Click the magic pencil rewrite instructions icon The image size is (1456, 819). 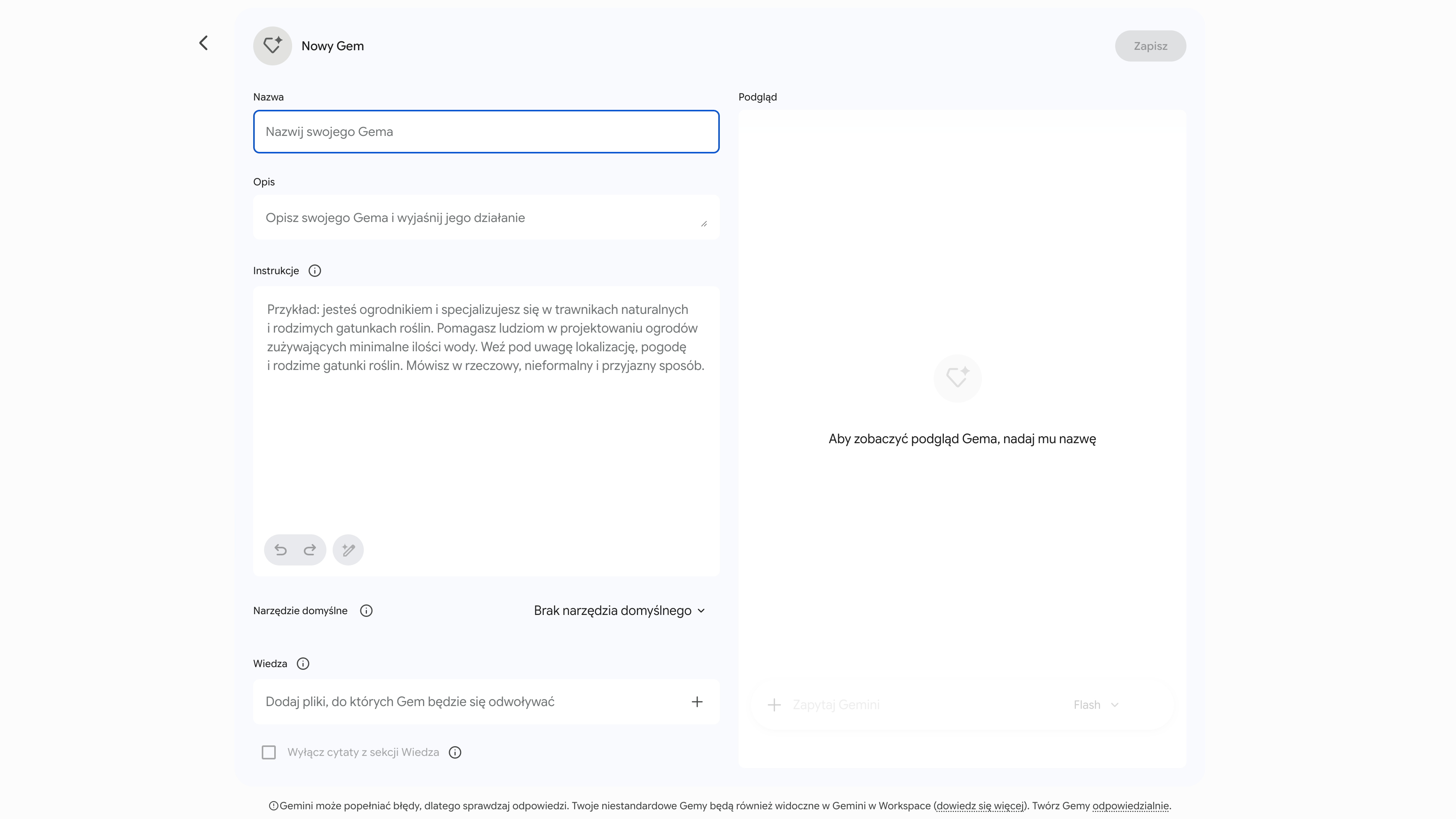tap(348, 550)
